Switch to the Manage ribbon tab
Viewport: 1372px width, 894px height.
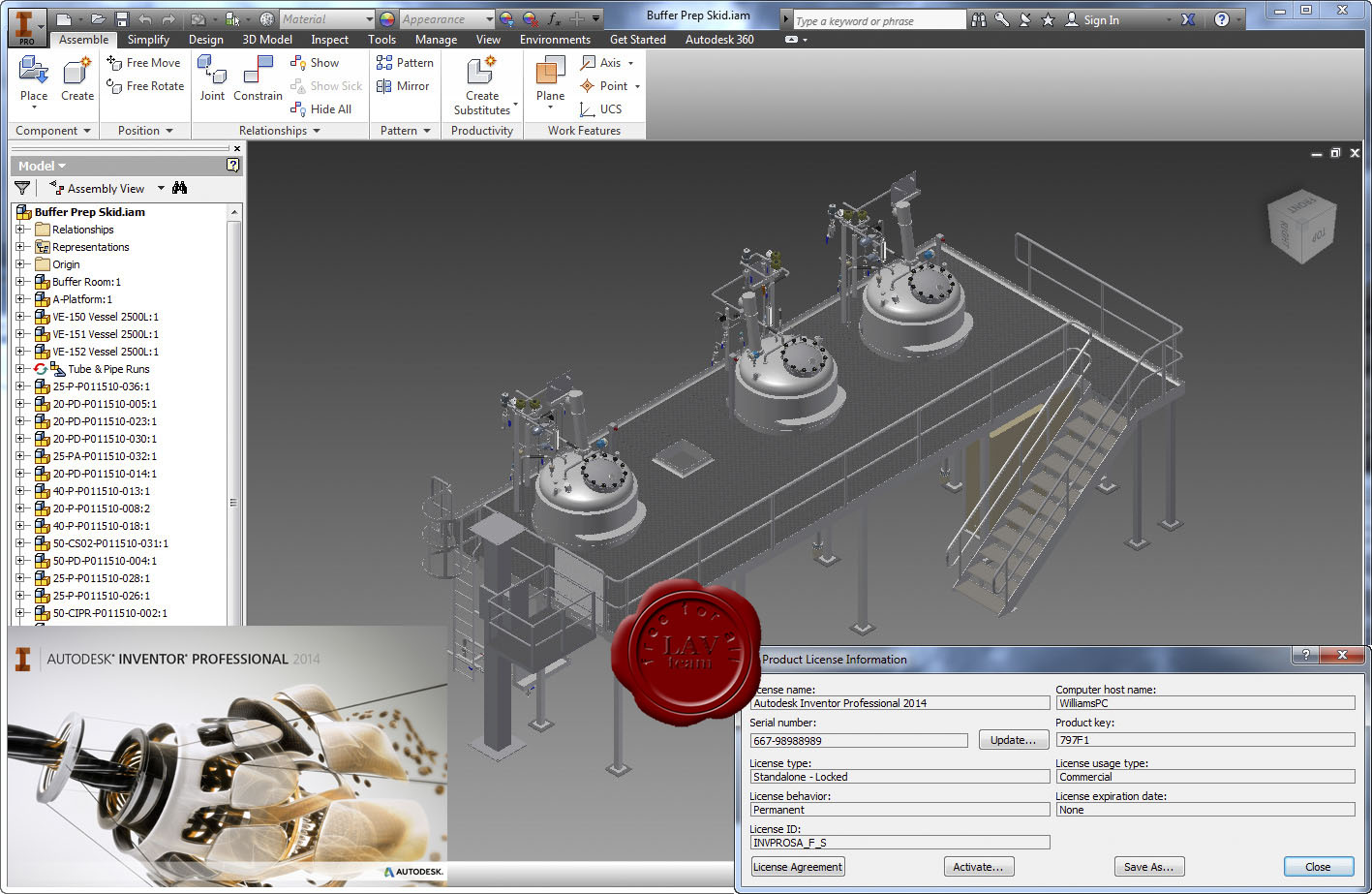(436, 40)
